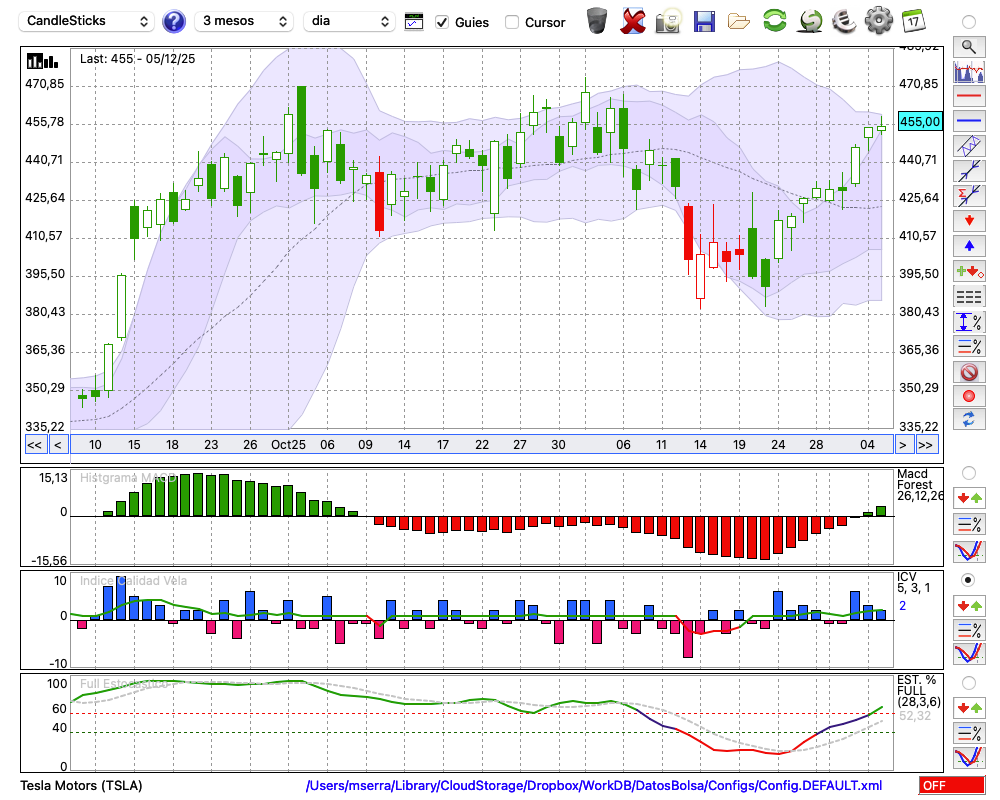Click the Config.DEFAULT.xml file path link

click(594, 785)
